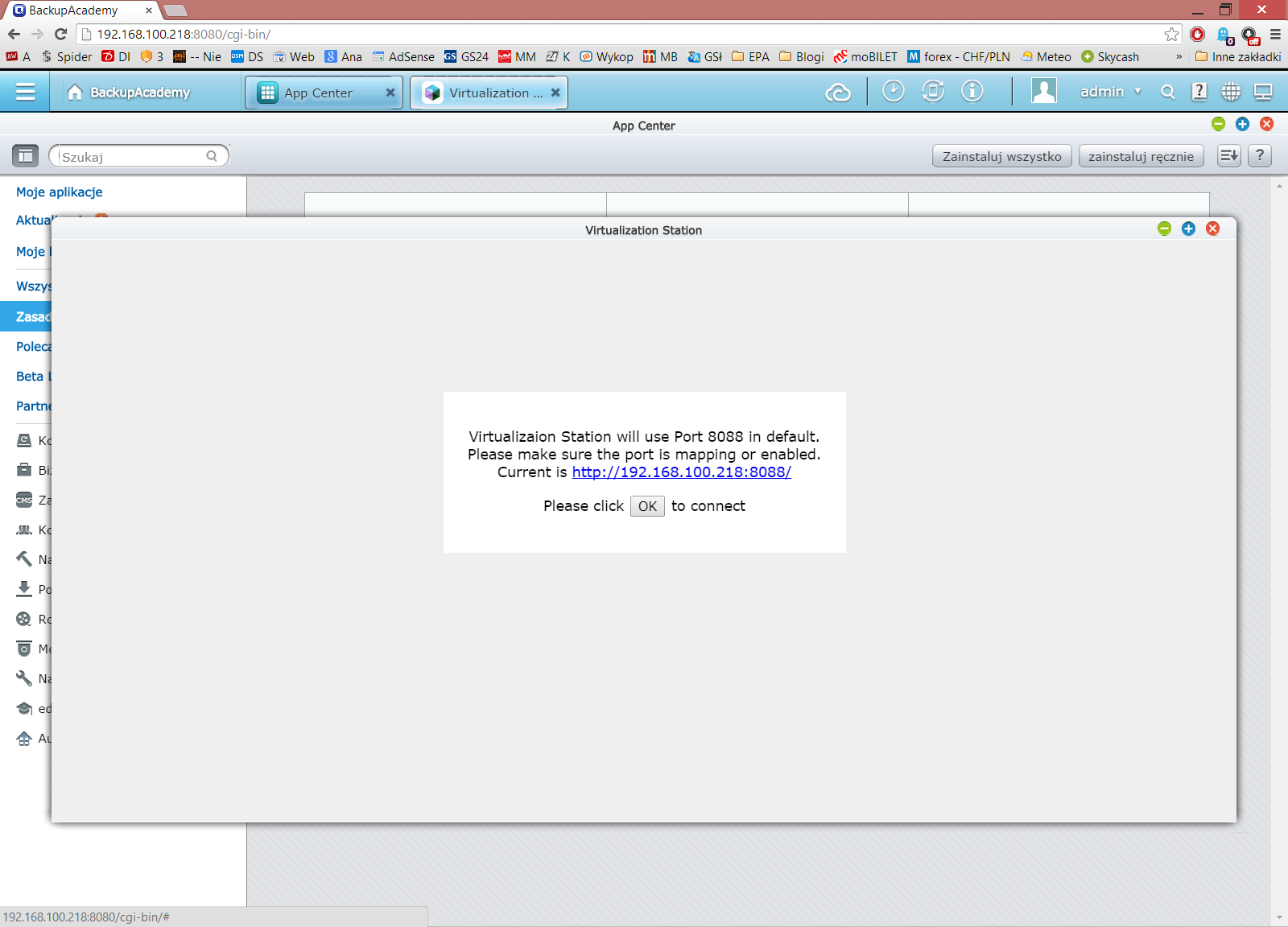Image resolution: width=1288 pixels, height=927 pixels.
Task: Open the moBILET bookmark
Action: click(x=865, y=56)
